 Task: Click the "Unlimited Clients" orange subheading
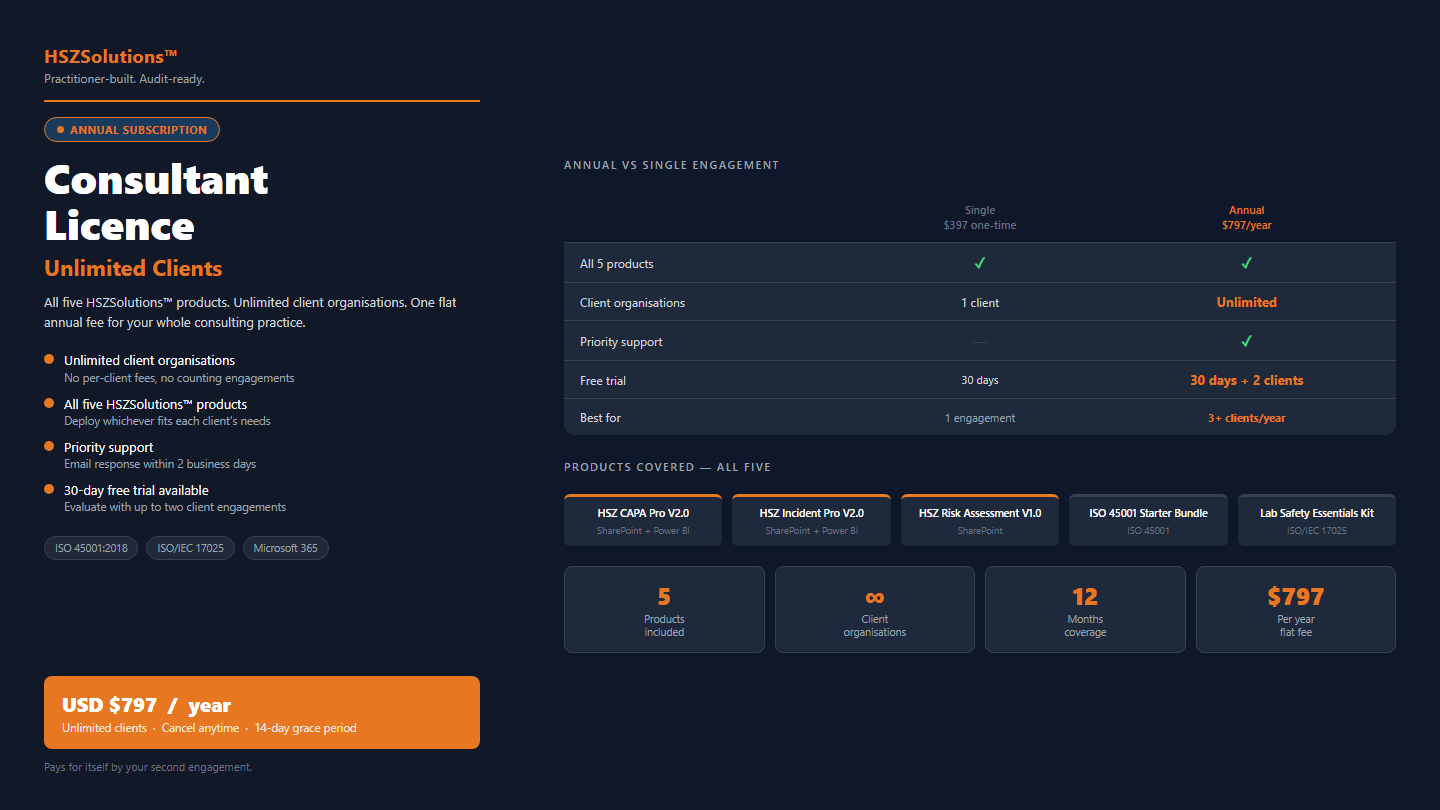pos(133,268)
